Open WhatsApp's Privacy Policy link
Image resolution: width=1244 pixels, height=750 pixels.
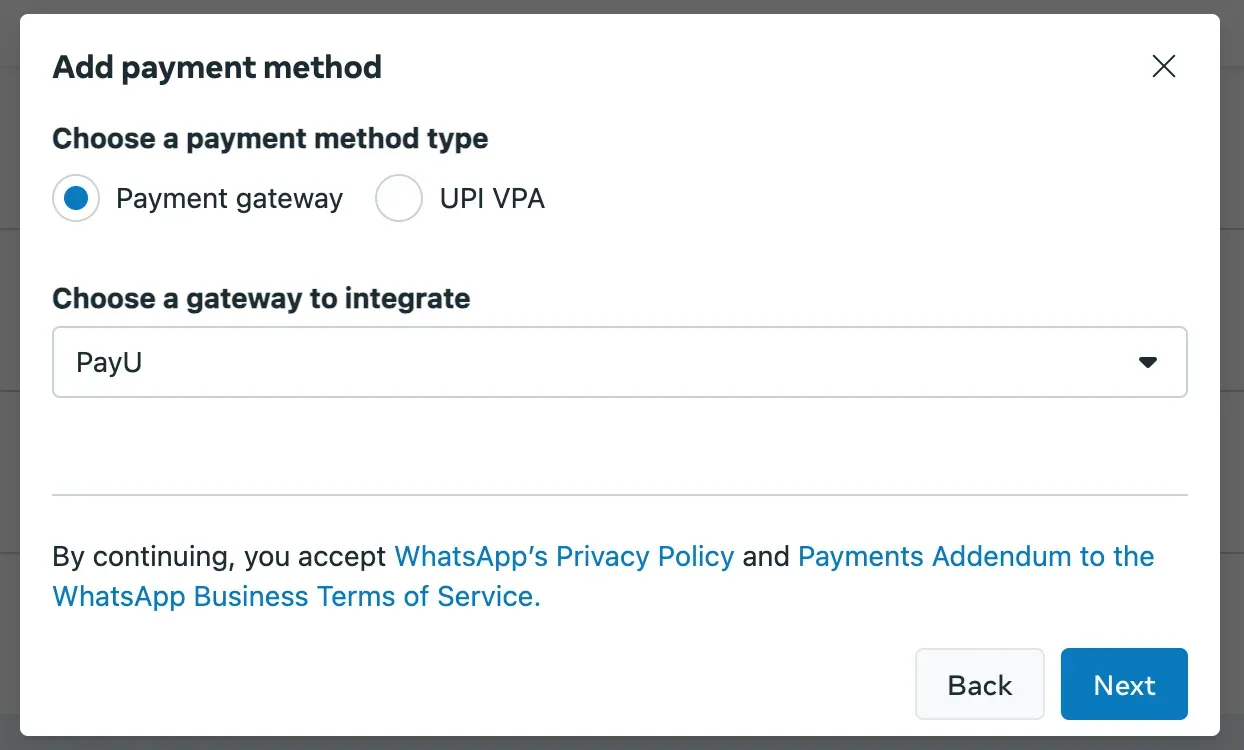coord(564,556)
